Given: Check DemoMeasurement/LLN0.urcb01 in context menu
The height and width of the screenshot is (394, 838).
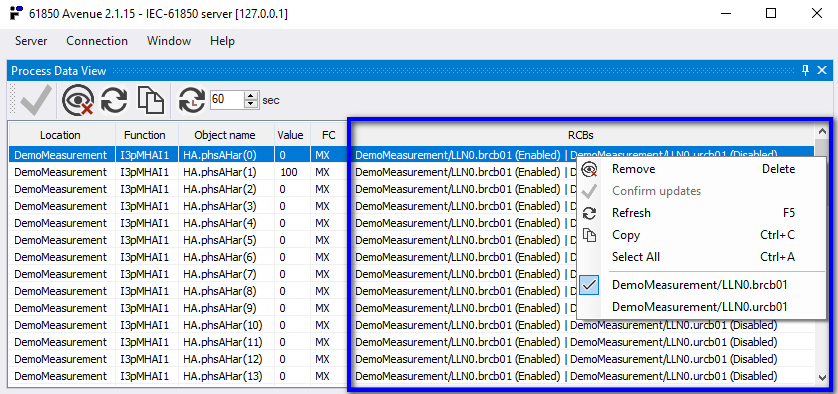Looking at the screenshot, I should [x=702, y=307].
